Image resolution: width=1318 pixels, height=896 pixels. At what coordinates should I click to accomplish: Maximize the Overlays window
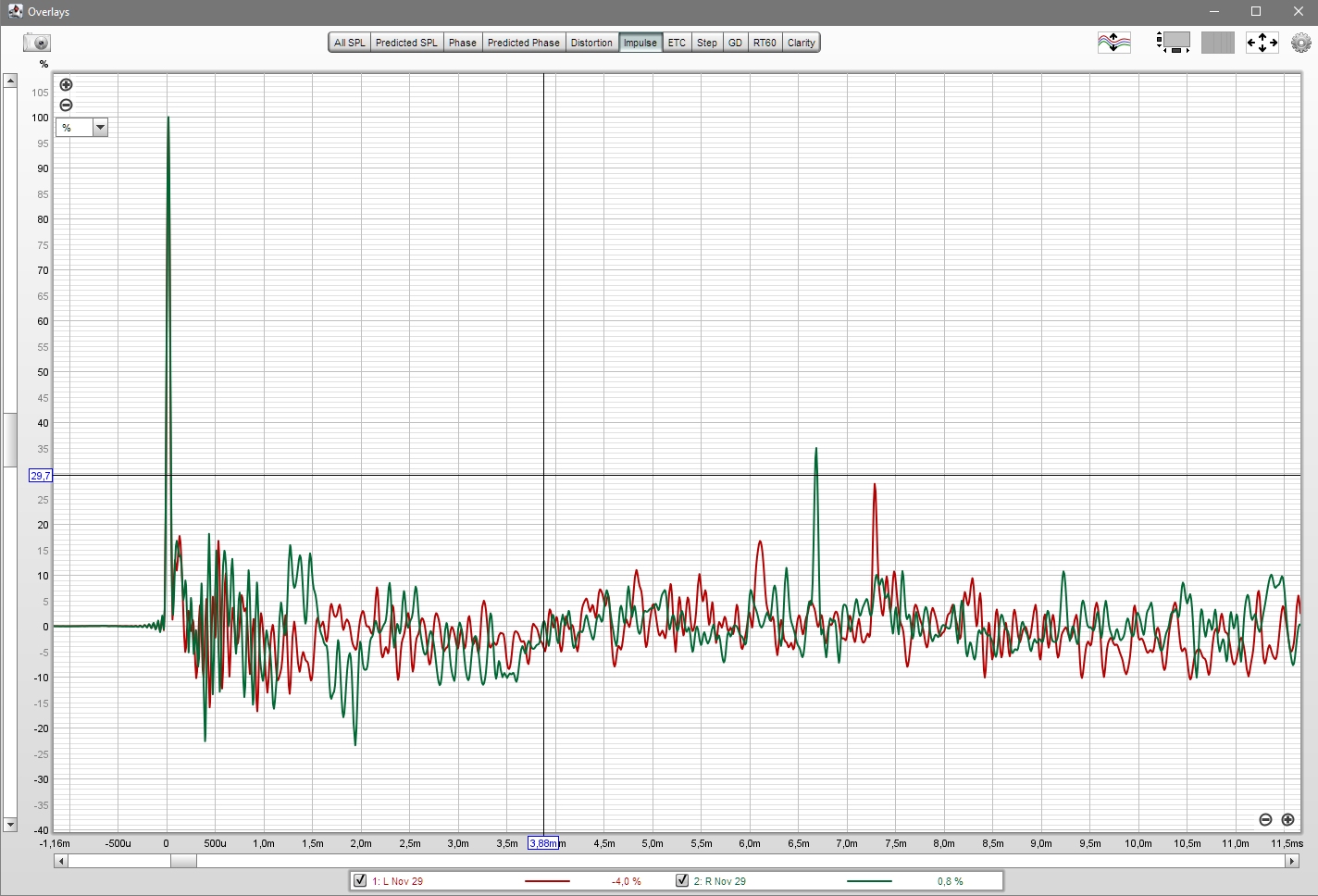point(1256,11)
